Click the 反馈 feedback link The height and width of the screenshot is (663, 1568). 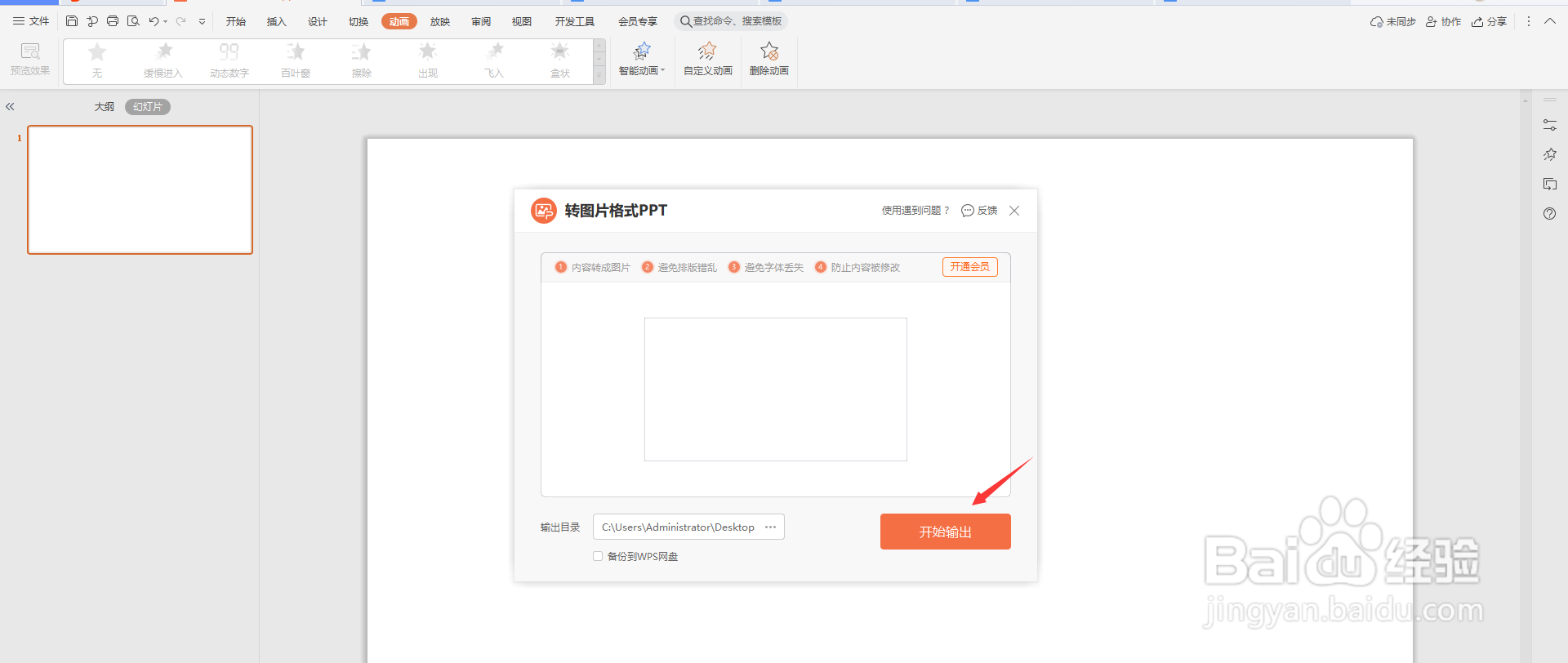[x=980, y=211]
